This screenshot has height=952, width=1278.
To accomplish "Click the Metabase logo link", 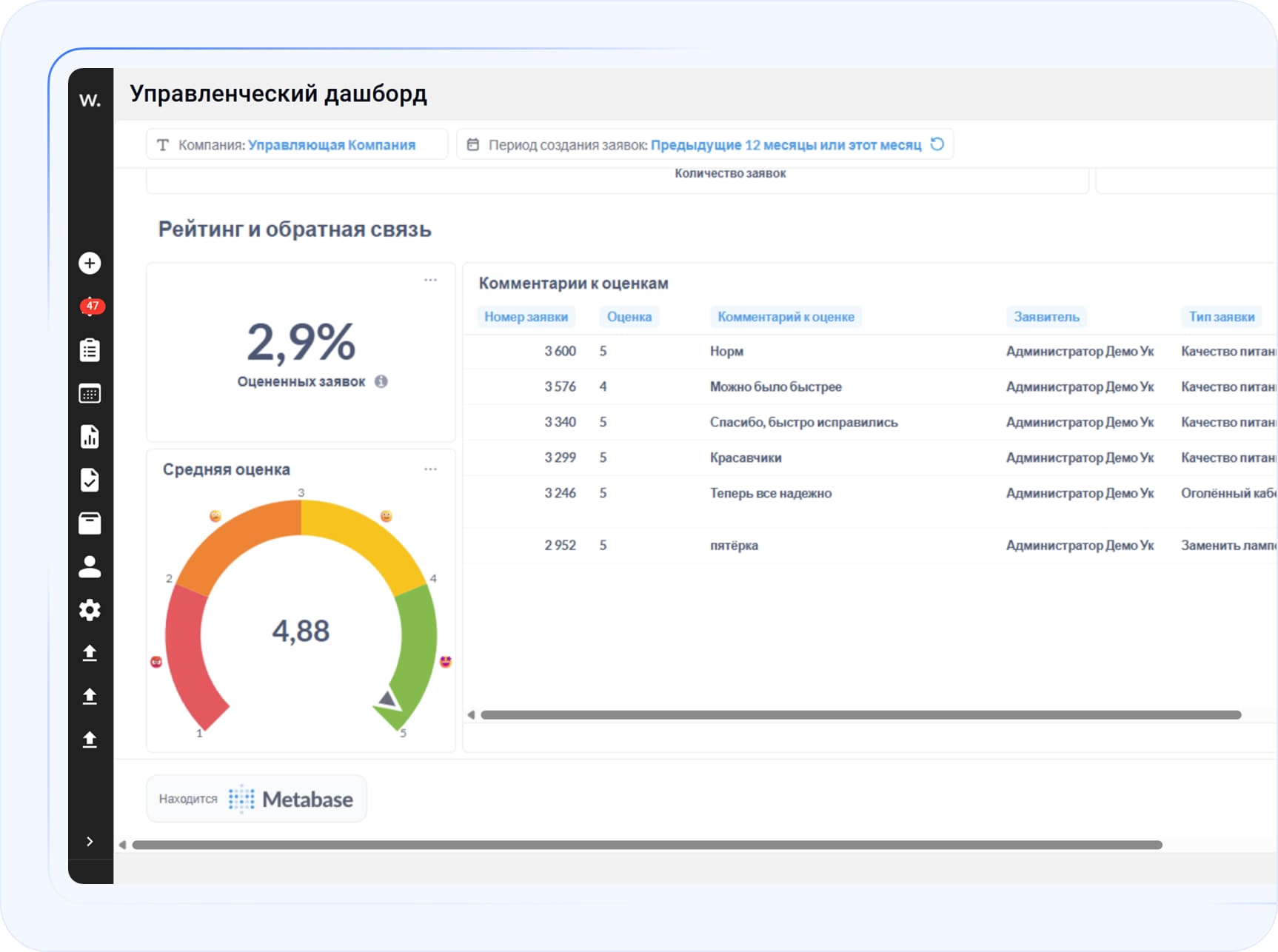I will [x=292, y=800].
